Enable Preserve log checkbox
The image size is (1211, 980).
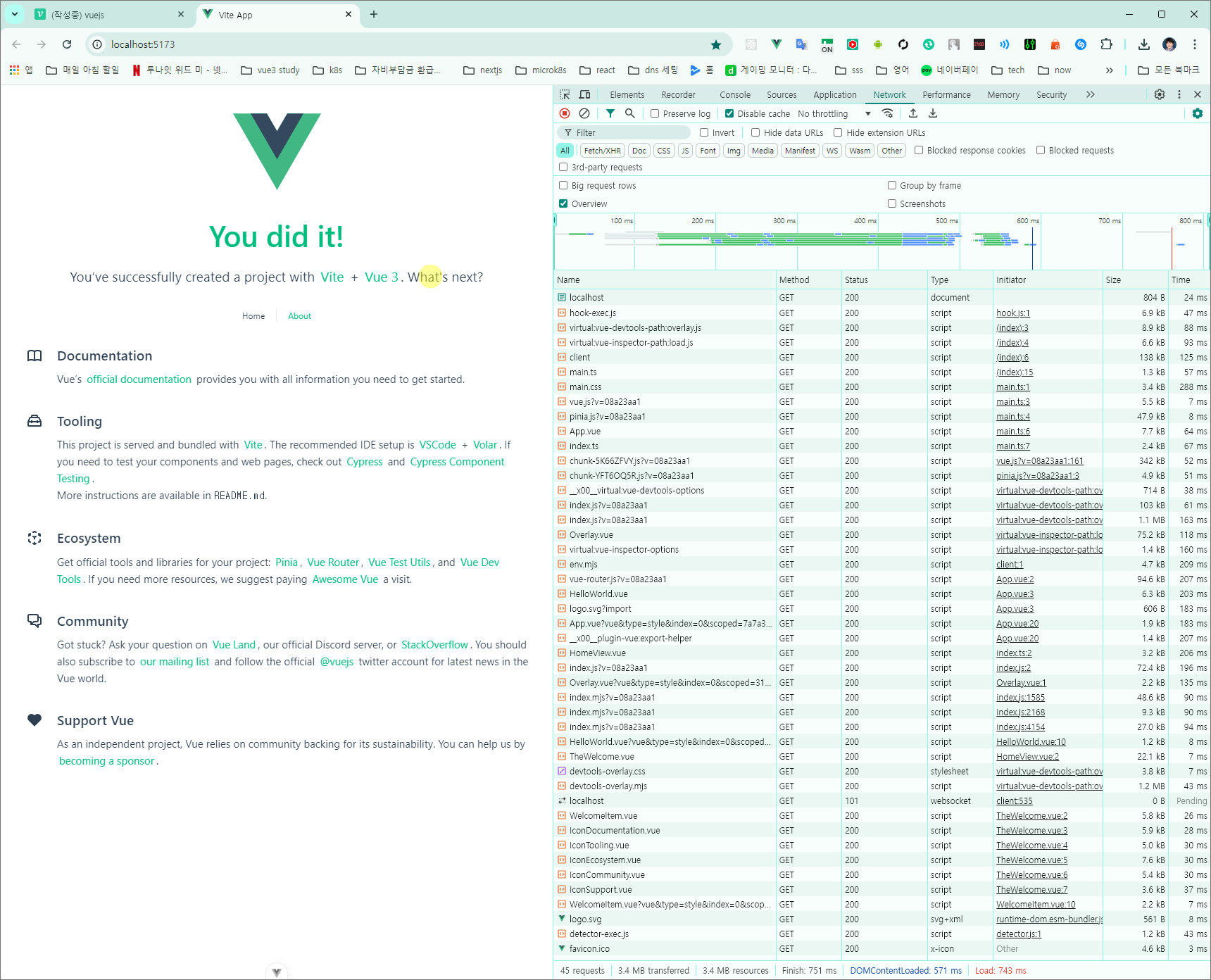click(655, 113)
